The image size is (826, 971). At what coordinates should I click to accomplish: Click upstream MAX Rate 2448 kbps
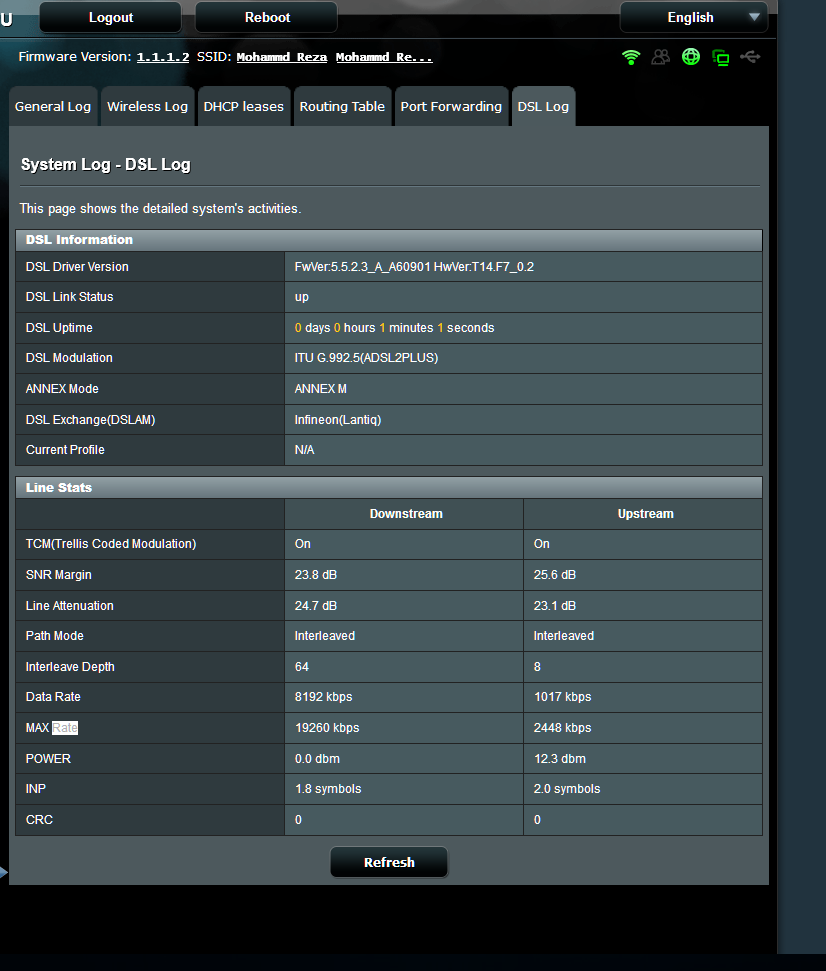click(x=562, y=728)
